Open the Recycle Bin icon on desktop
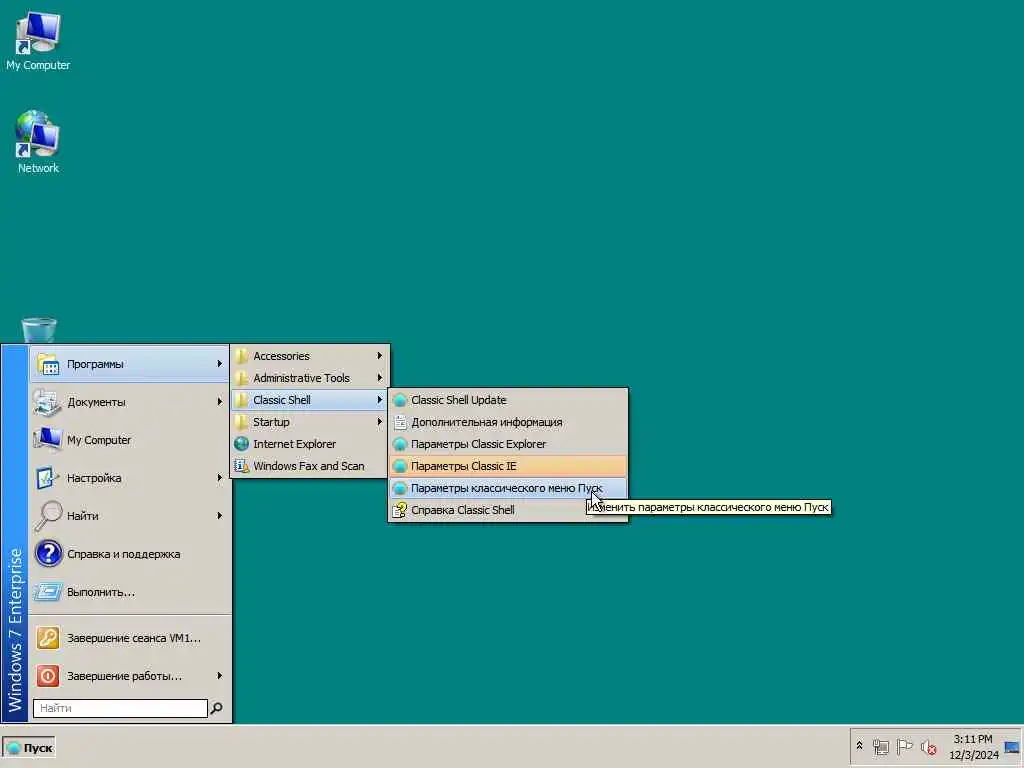 (x=39, y=330)
